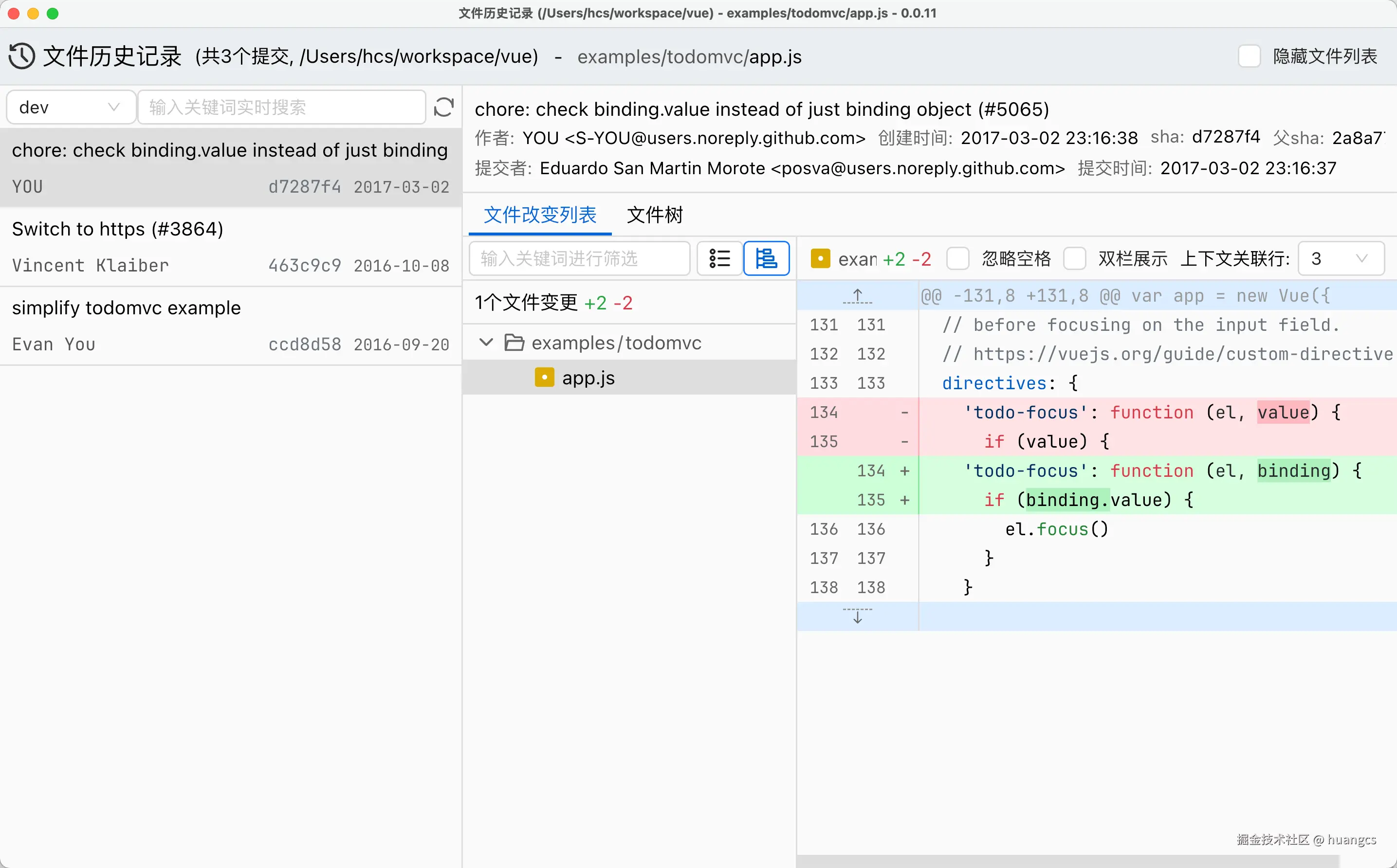
Task: Select the 文件改变列表 tab
Action: [540, 215]
